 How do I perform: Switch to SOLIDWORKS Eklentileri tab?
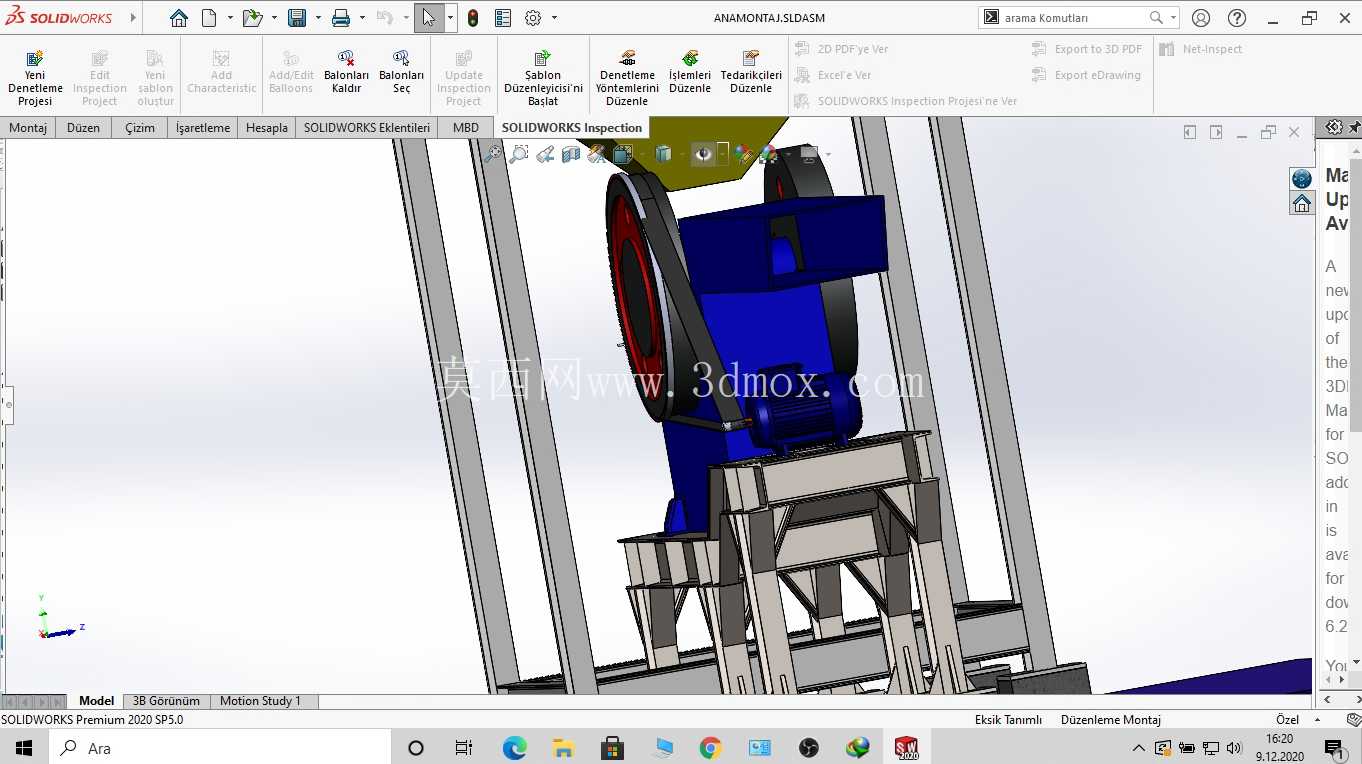(x=367, y=127)
